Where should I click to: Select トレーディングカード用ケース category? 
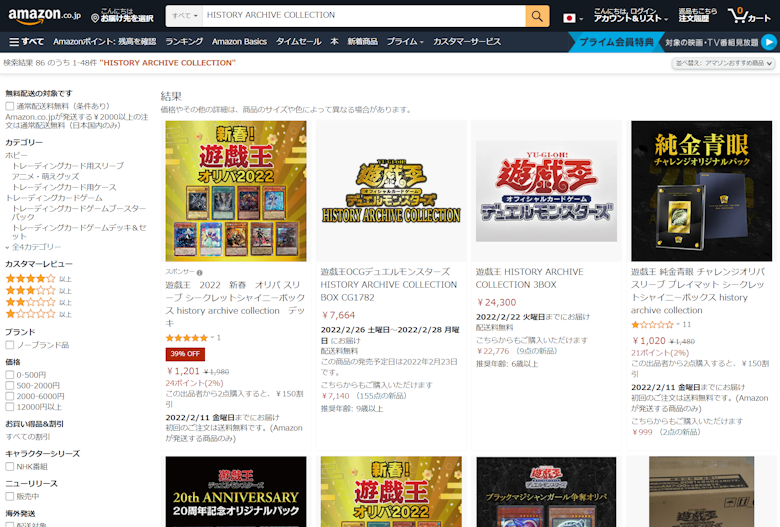pos(64,187)
